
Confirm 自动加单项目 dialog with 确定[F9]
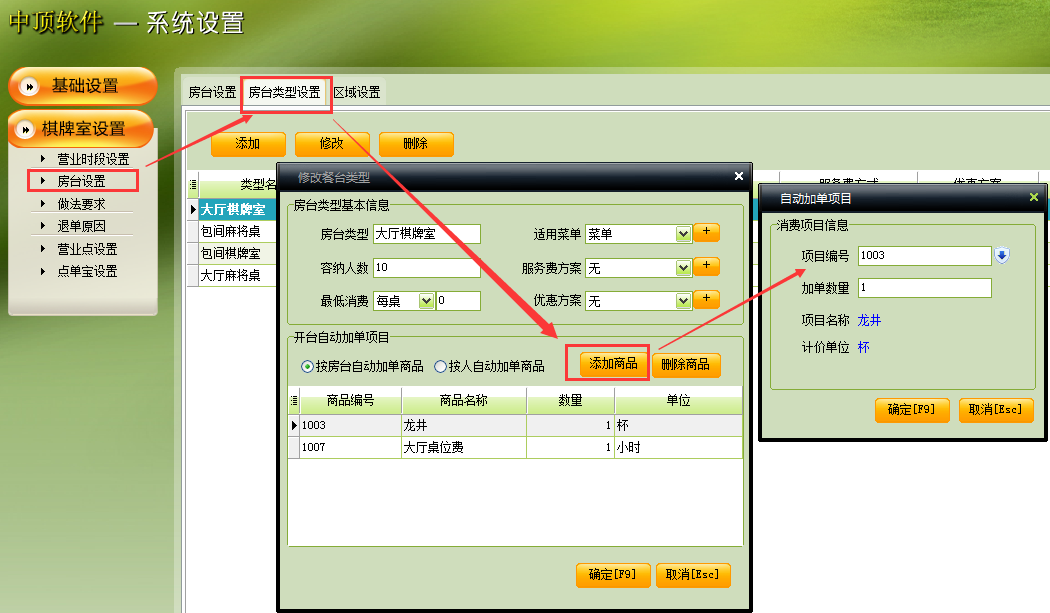pyautogui.click(x=912, y=410)
